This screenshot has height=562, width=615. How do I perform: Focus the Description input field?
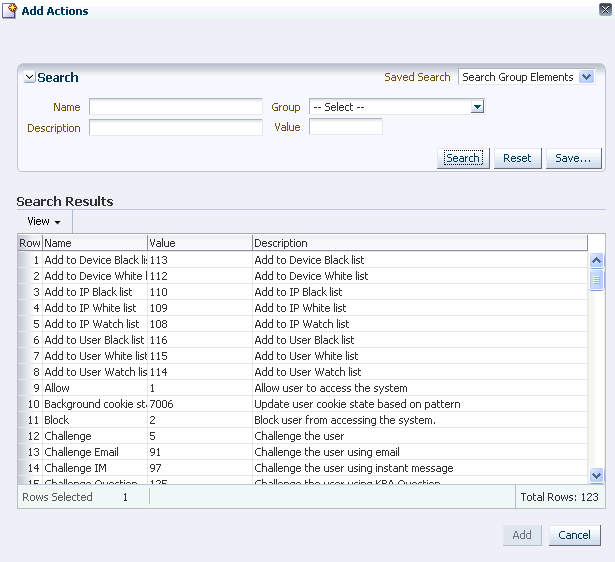click(x=176, y=127)
